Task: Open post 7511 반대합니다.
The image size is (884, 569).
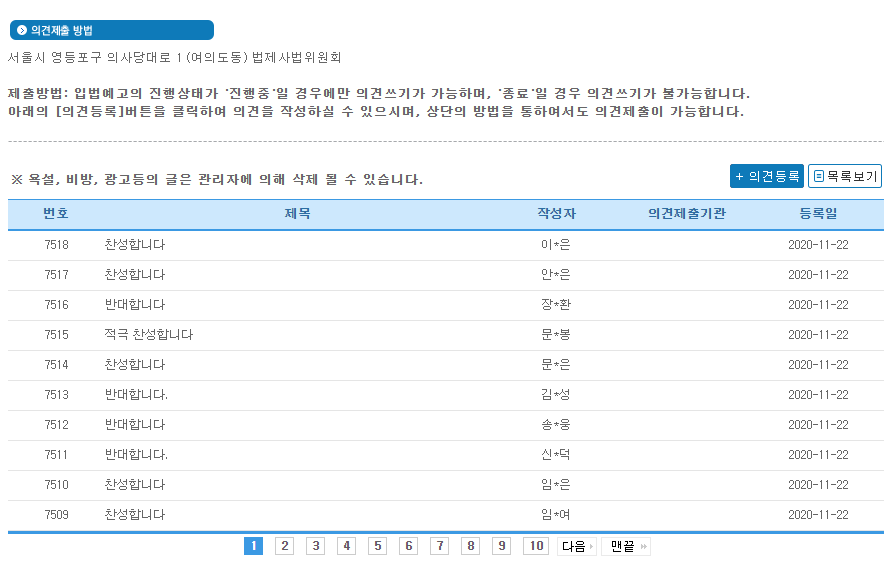Action: (x=136, y=455)
